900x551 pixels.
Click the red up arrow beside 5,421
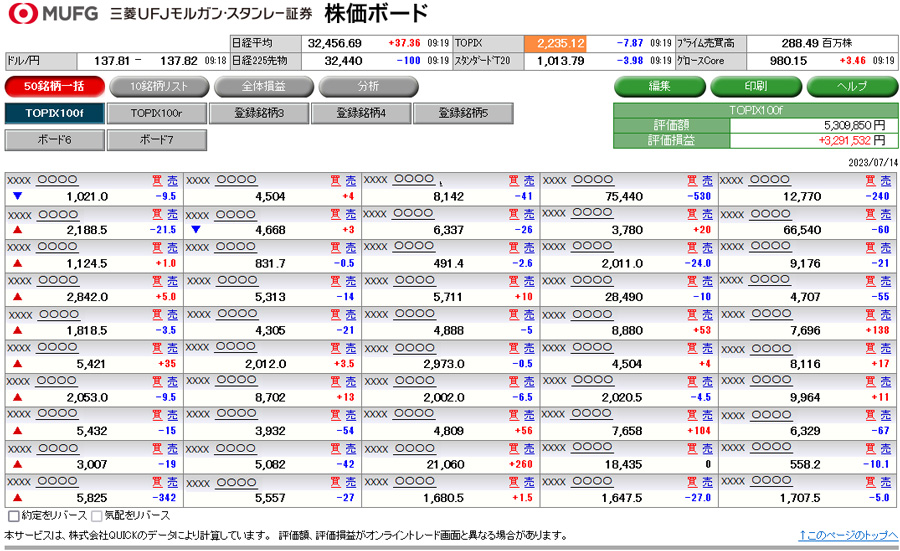click(17, 364)
